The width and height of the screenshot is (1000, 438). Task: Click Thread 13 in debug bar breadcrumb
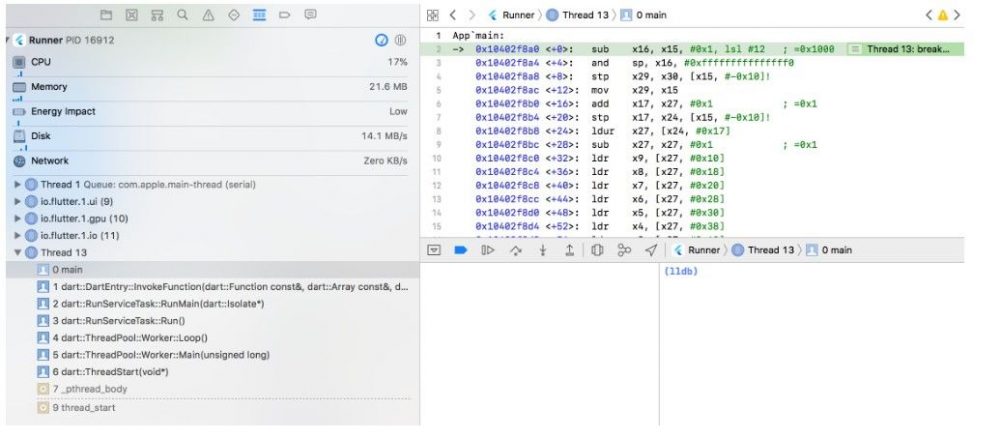[763, 251]
